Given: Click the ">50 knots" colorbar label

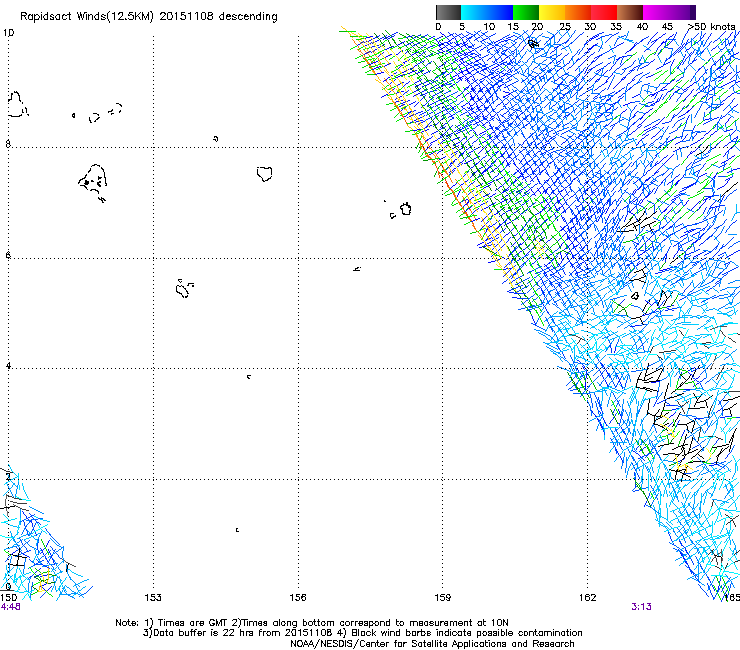Looking at the screenshot, I should (x=711, y=27).
